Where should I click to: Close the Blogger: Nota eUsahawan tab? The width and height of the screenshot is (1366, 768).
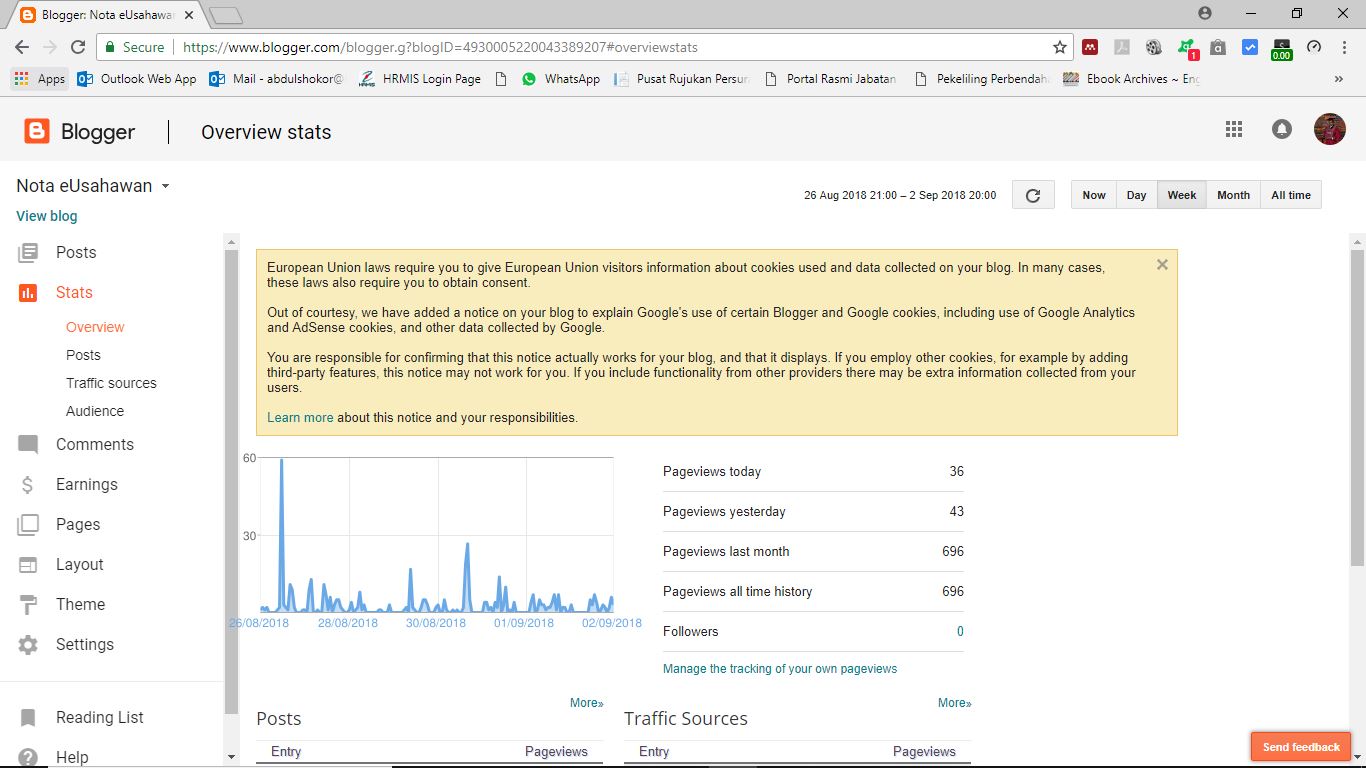click(x=189, y=15)
